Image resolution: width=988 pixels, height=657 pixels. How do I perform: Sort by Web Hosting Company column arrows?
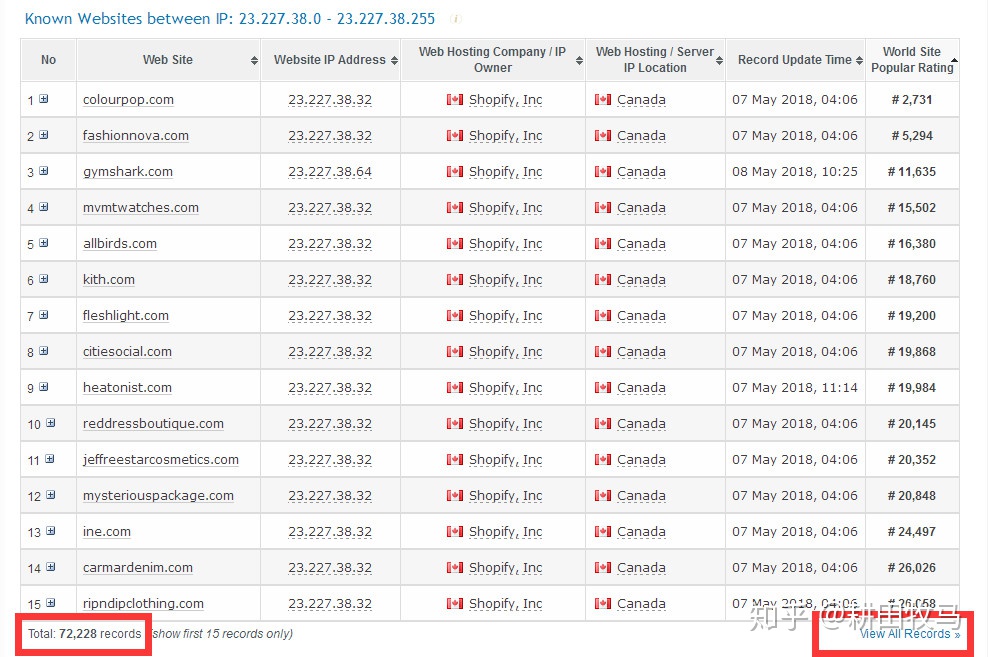579,61
